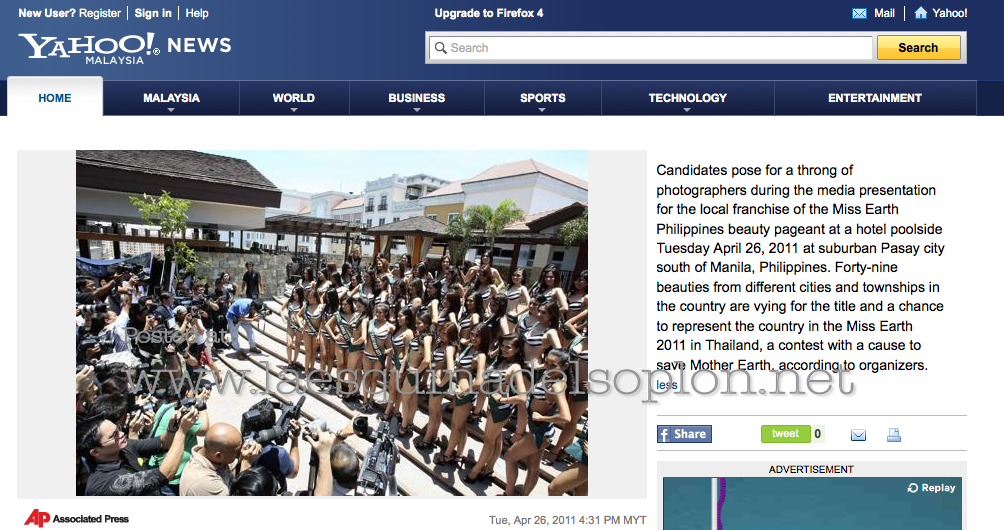Email this article using the envelope icon
Image resolution: width=1004 pixels, height=530 pixels.
(x=858, y=435)
